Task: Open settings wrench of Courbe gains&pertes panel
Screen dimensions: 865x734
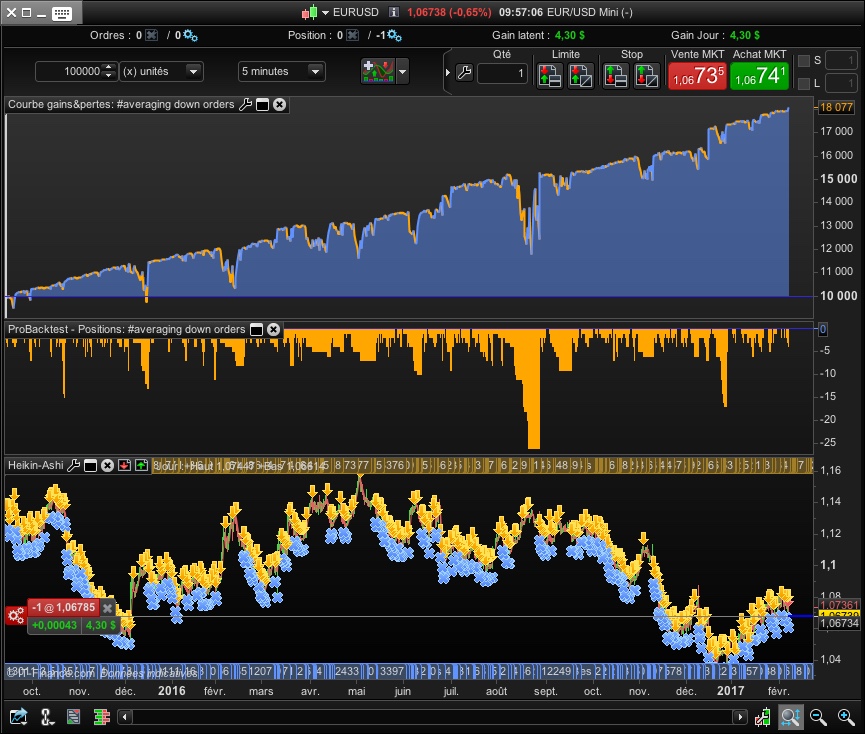Action: [245, 105]
